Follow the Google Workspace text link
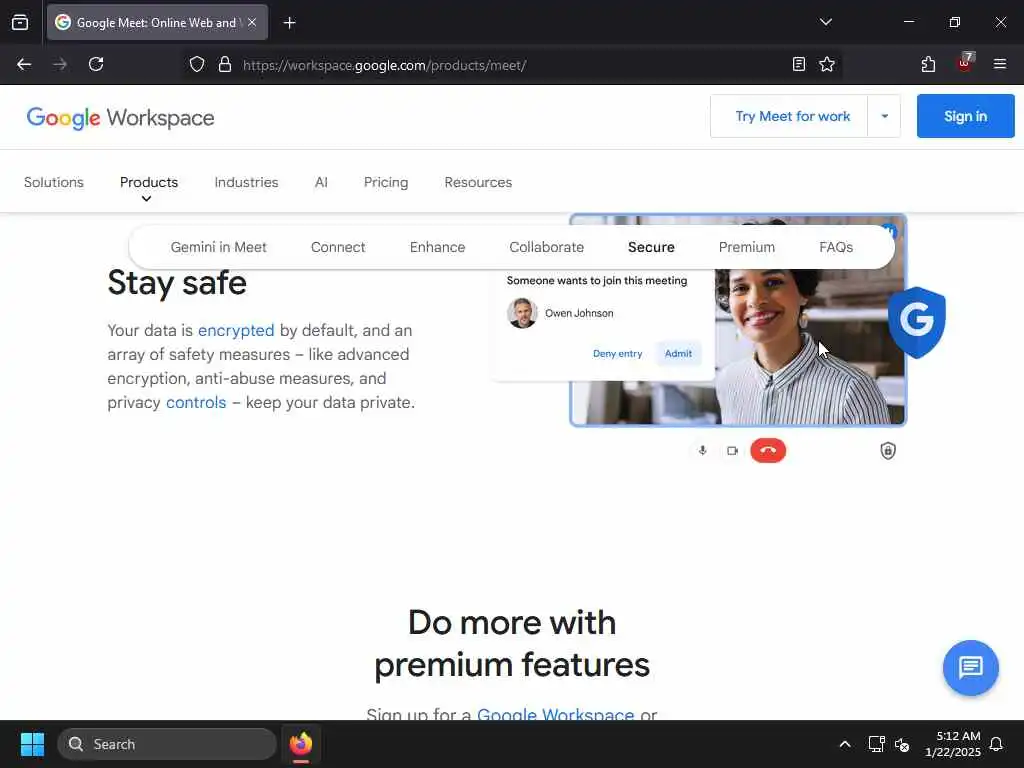 (556, 714)
